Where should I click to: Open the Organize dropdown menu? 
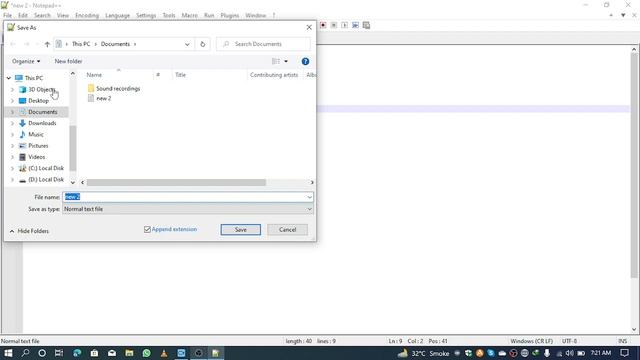point(26,61)
